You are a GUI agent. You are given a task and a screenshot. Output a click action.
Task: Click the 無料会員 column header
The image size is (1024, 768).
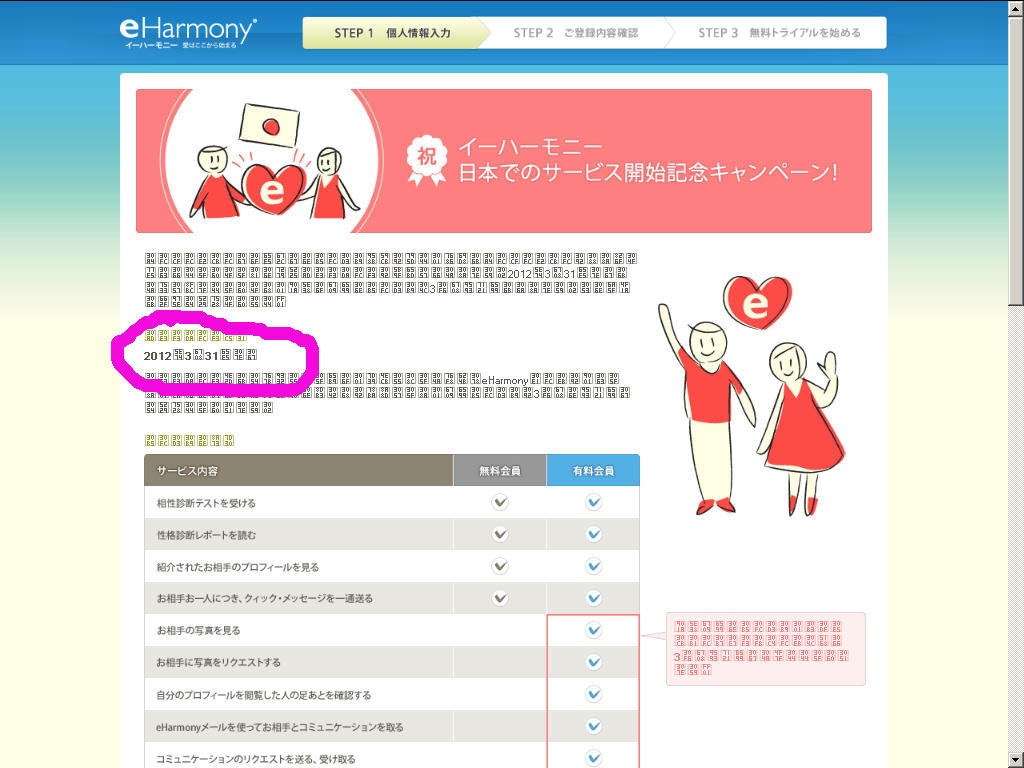pos(500,471)
